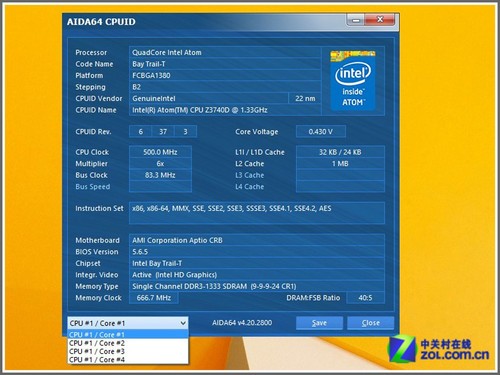Click the Intel Bay Trail-T chipset value
The image size is (500, 375).
point(257,263)
